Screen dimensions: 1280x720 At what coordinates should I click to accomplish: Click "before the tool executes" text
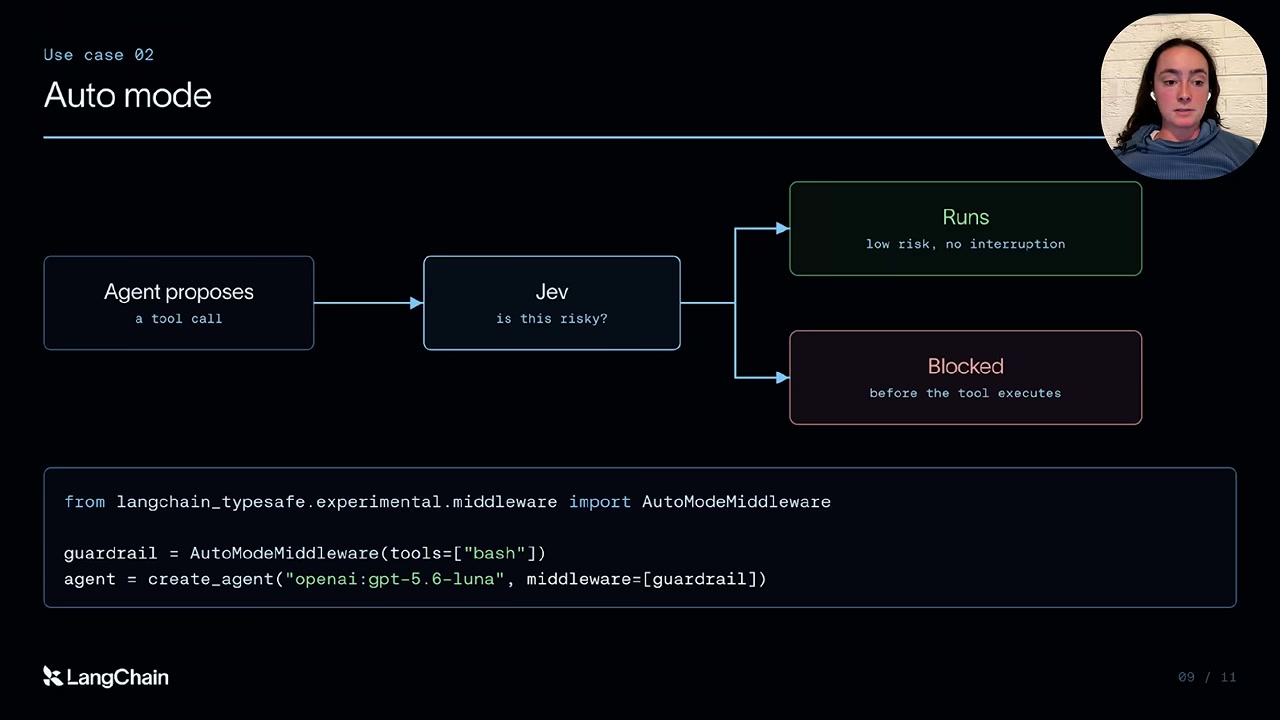[966, 393]
